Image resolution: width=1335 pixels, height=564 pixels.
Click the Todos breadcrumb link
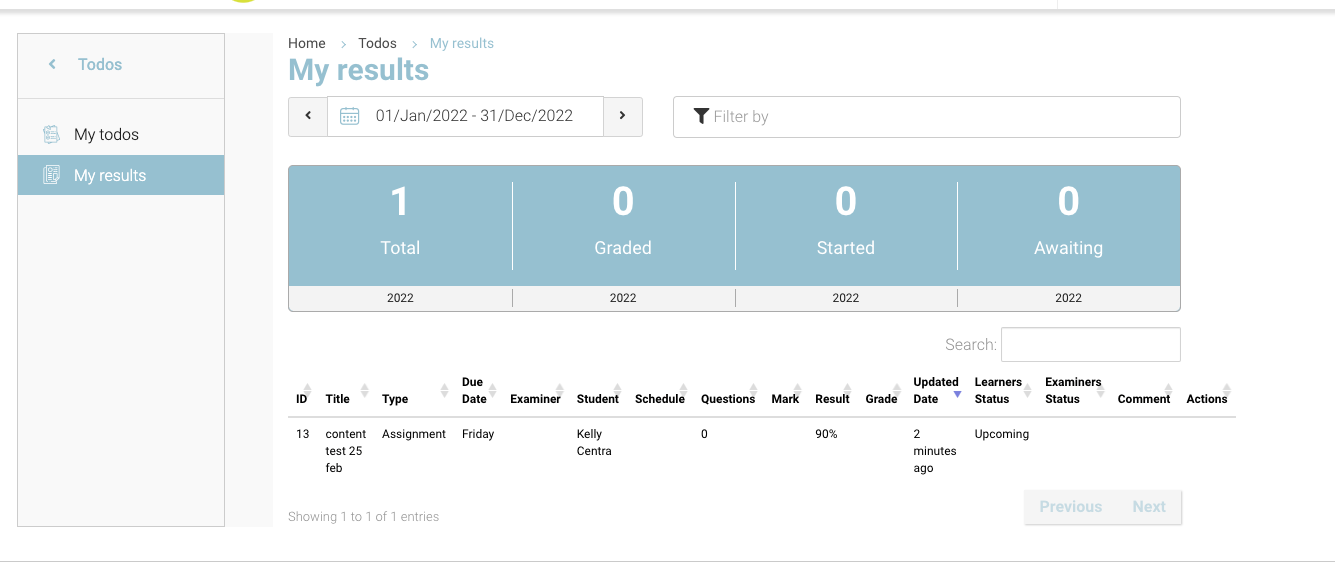coord(377,43)
